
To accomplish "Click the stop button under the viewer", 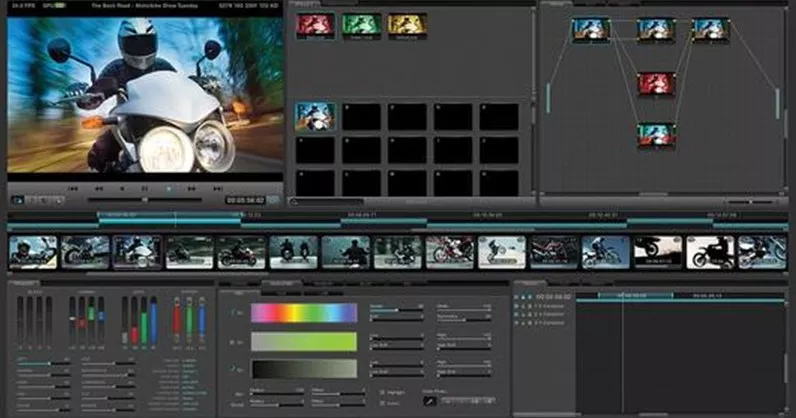I will 122,188.
